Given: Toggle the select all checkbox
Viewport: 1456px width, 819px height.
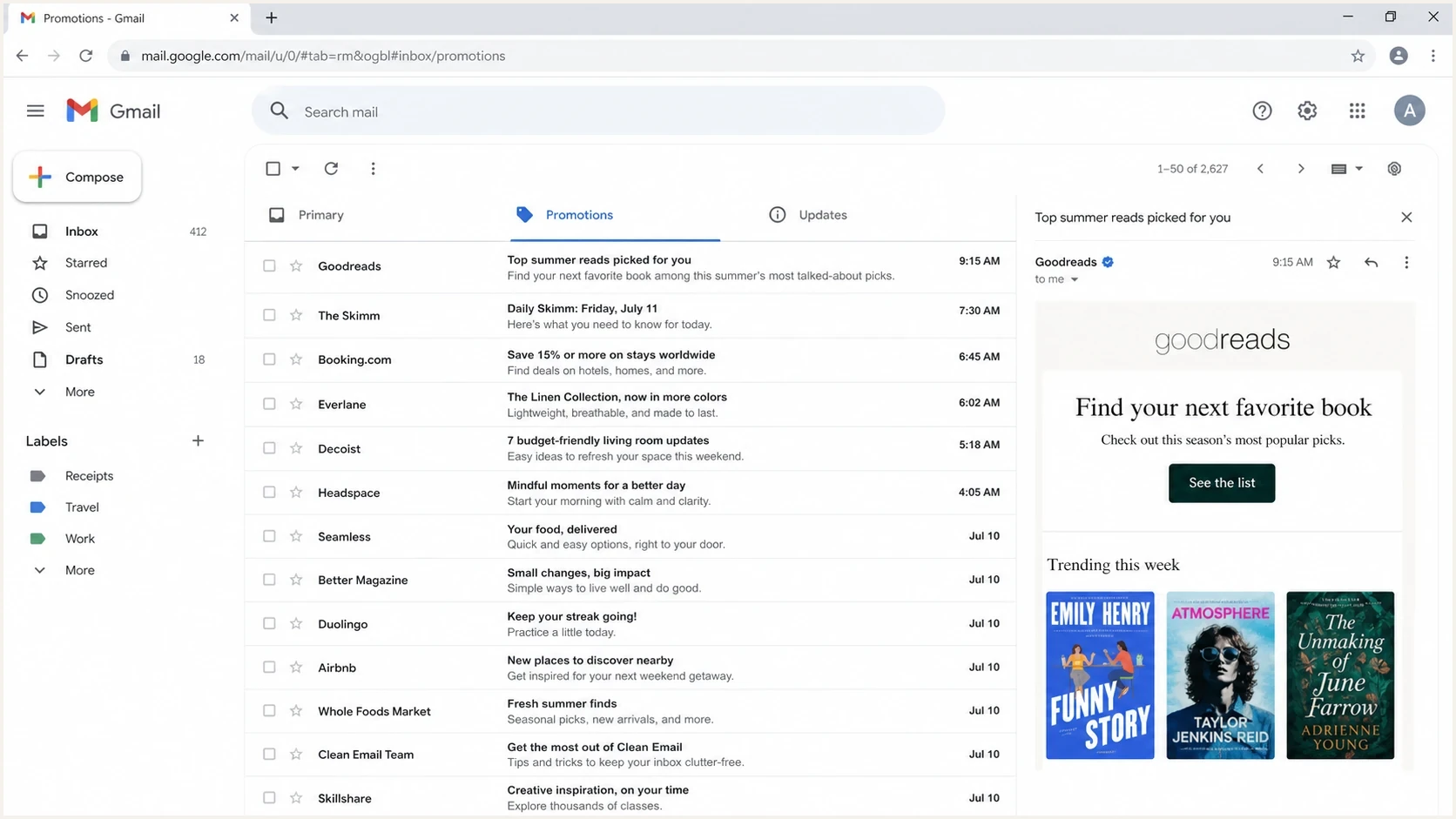Looking at the screenshot, I should [273, 168].
